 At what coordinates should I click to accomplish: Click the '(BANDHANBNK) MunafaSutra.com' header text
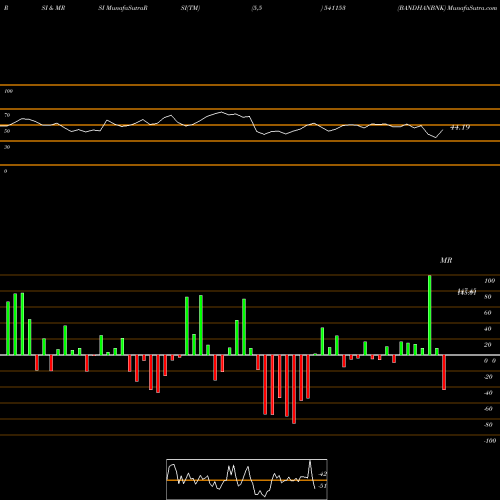pyautogui.click(x=447, y=8)
